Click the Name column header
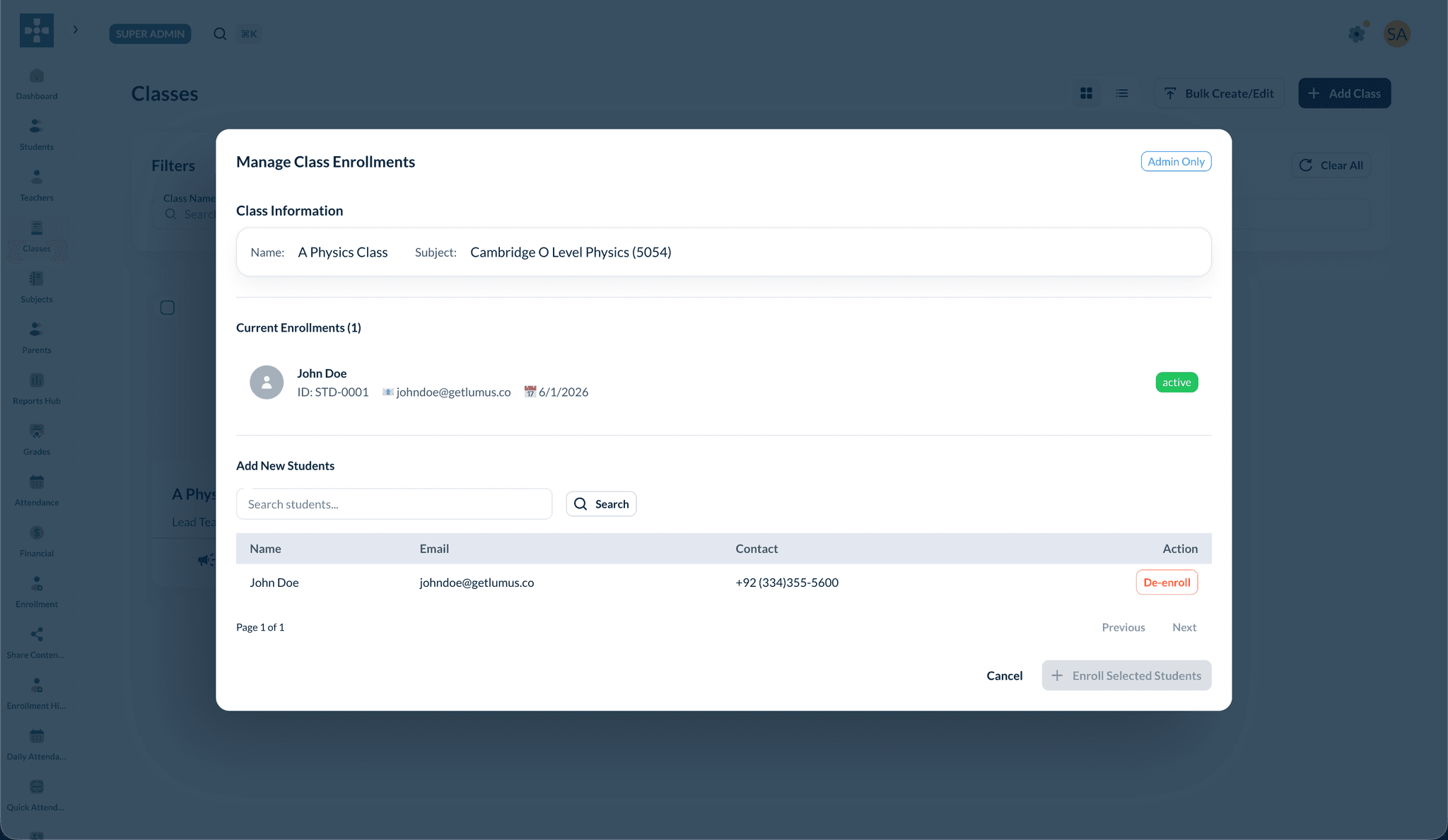1448x840 pixels. coord(265,549)
